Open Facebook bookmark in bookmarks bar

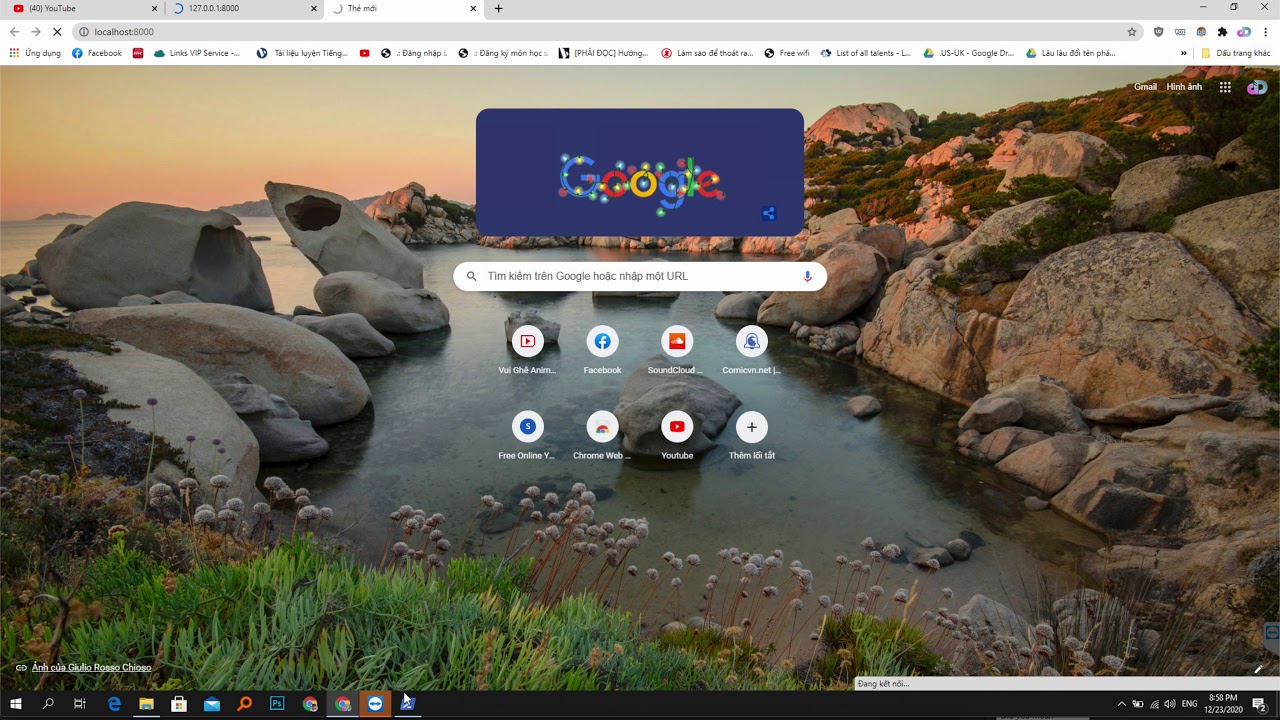[x=97, y=53]
